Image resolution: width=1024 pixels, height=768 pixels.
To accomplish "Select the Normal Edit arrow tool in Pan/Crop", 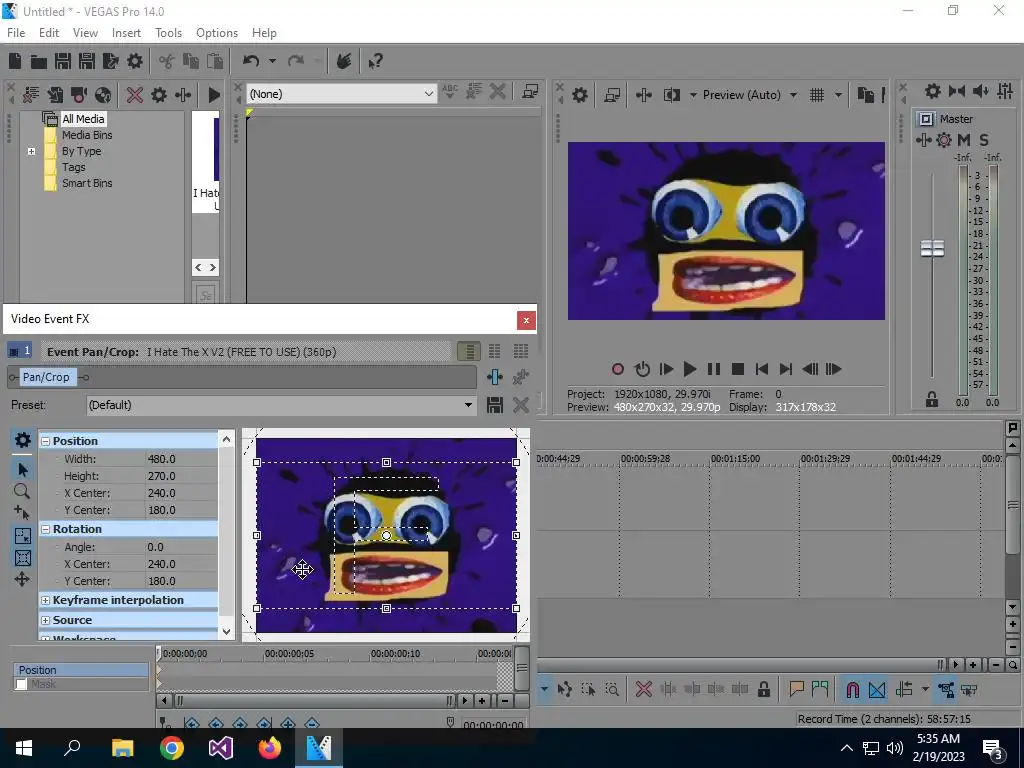I will point(23,470).
